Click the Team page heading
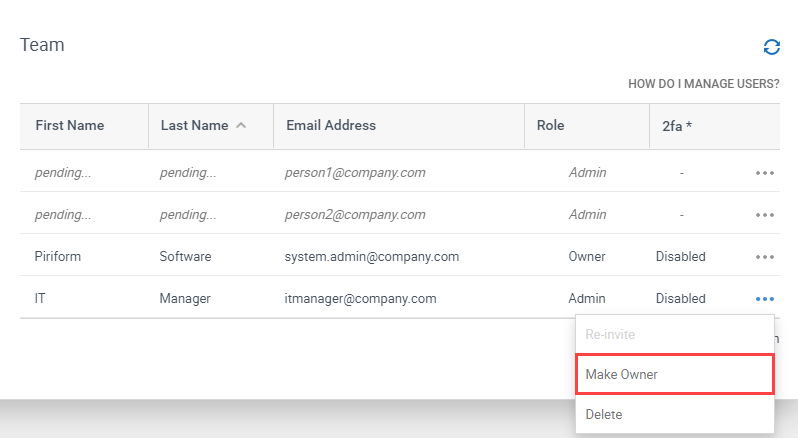This screenshot has width=798, height=440. pyautogui.click(x=42, y=45)
